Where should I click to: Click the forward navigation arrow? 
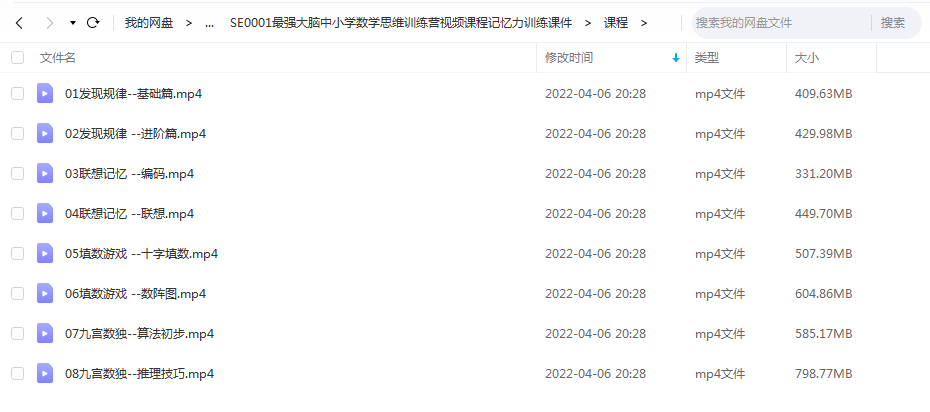coord(50,23)
